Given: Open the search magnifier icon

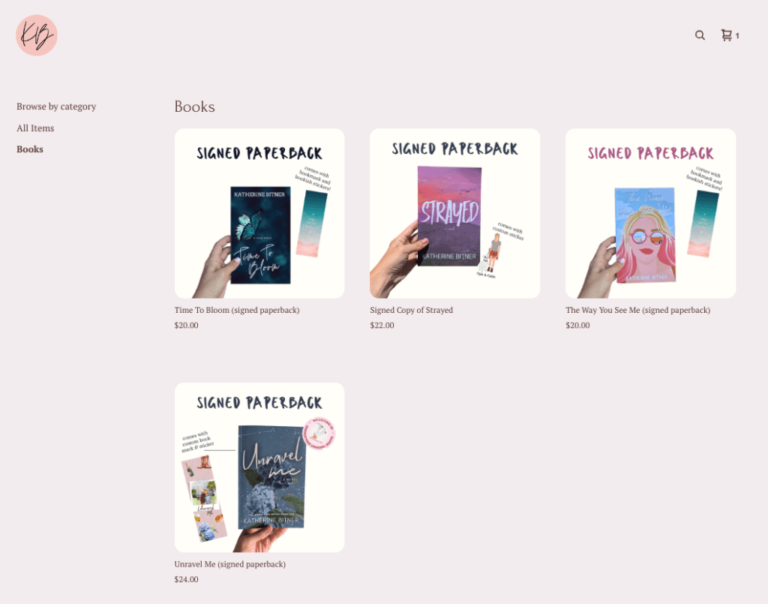Looking at the screenshot, I should (x=700, y=35).
